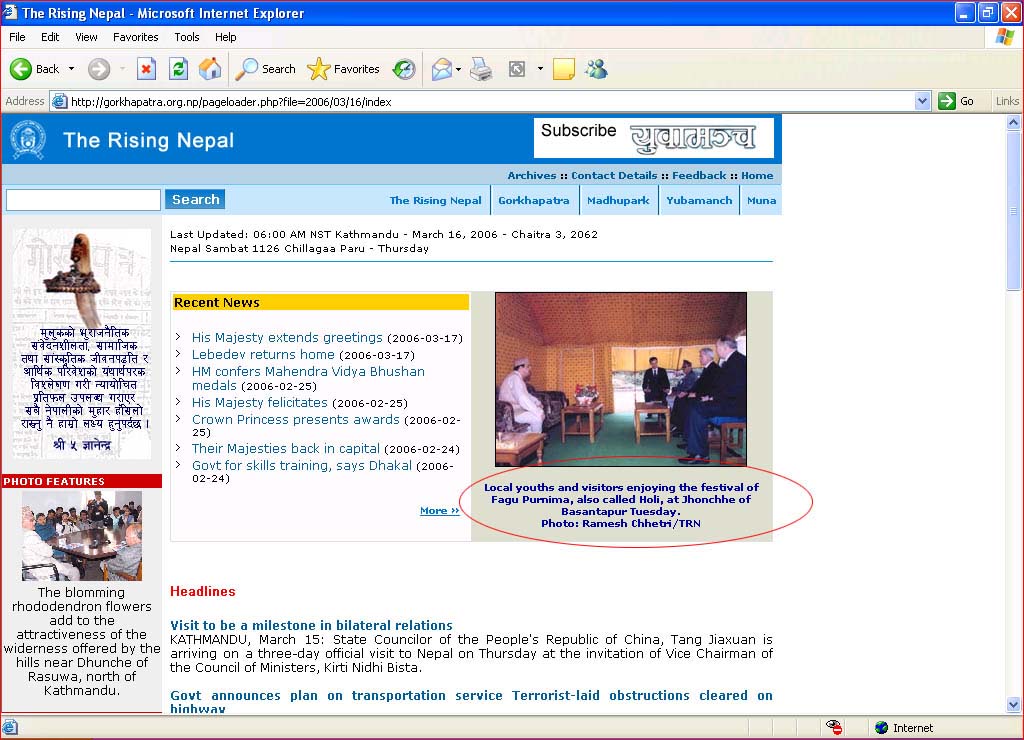Click the browser Back button

(35, 69)
